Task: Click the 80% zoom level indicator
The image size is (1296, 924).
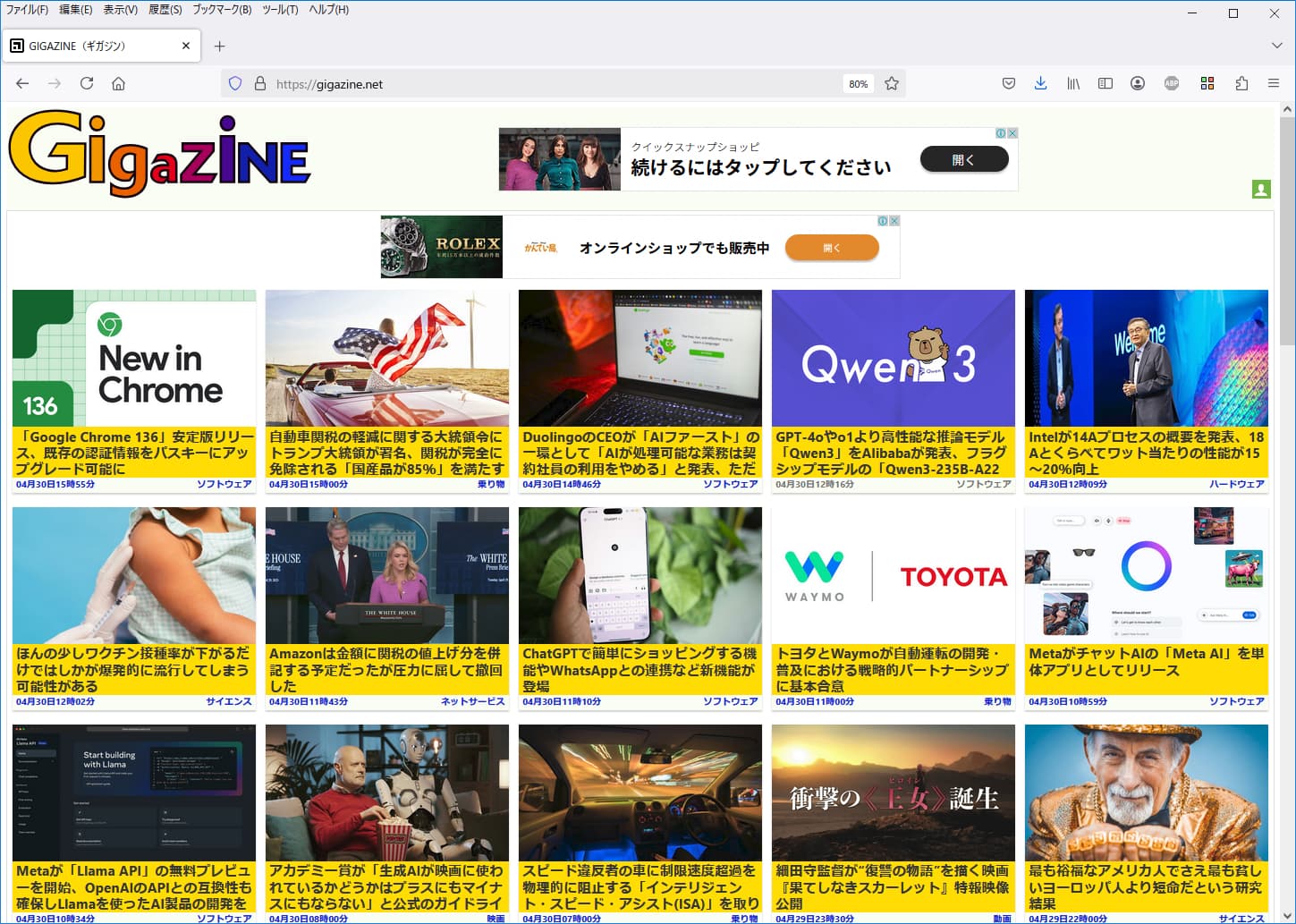Action: click(859, 84)
